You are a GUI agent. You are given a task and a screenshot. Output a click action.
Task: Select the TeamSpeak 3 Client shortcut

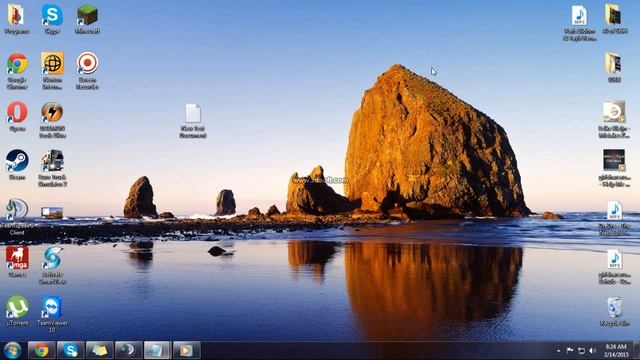click(x=17, y=217)
